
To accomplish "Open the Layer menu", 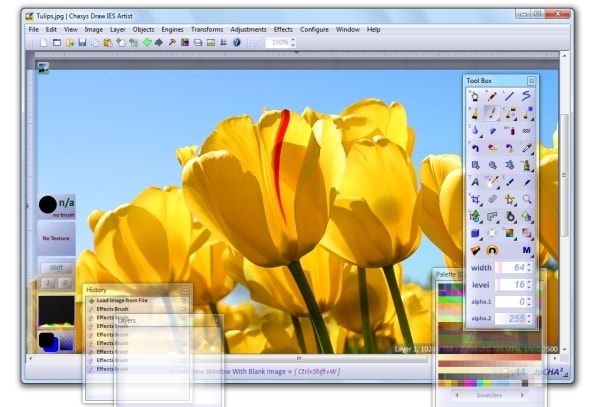I will pyautogui.click(x=117, y=29).
